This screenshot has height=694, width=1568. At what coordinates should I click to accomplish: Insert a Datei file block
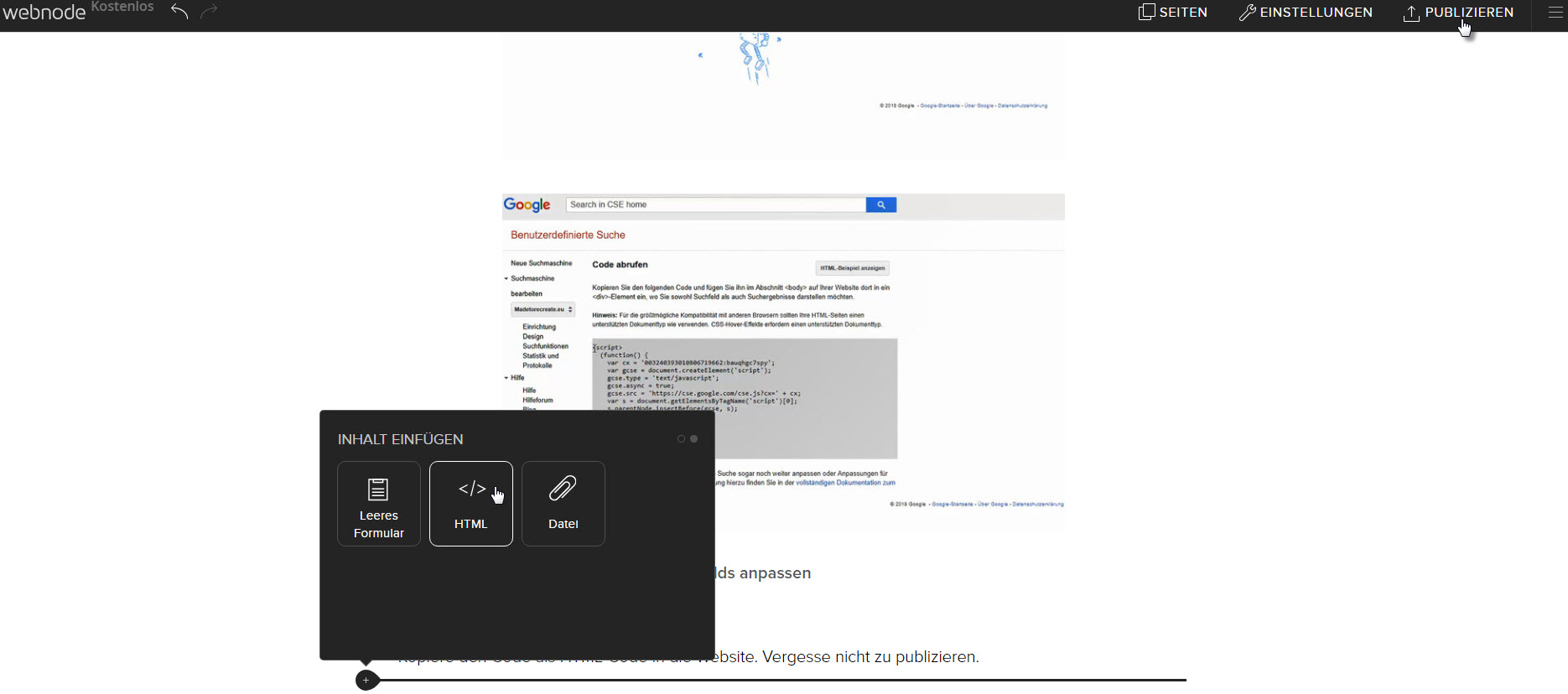click(x=563, y=504)
